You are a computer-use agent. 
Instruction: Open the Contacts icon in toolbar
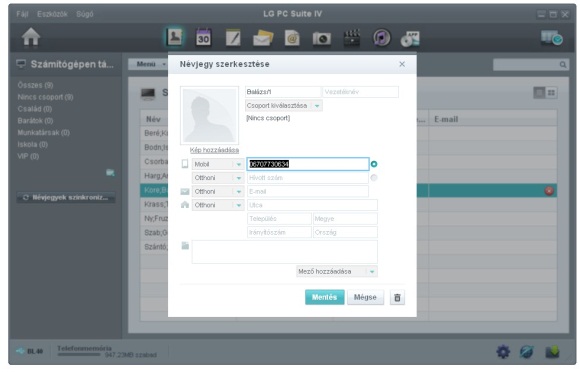coord(174,37)
